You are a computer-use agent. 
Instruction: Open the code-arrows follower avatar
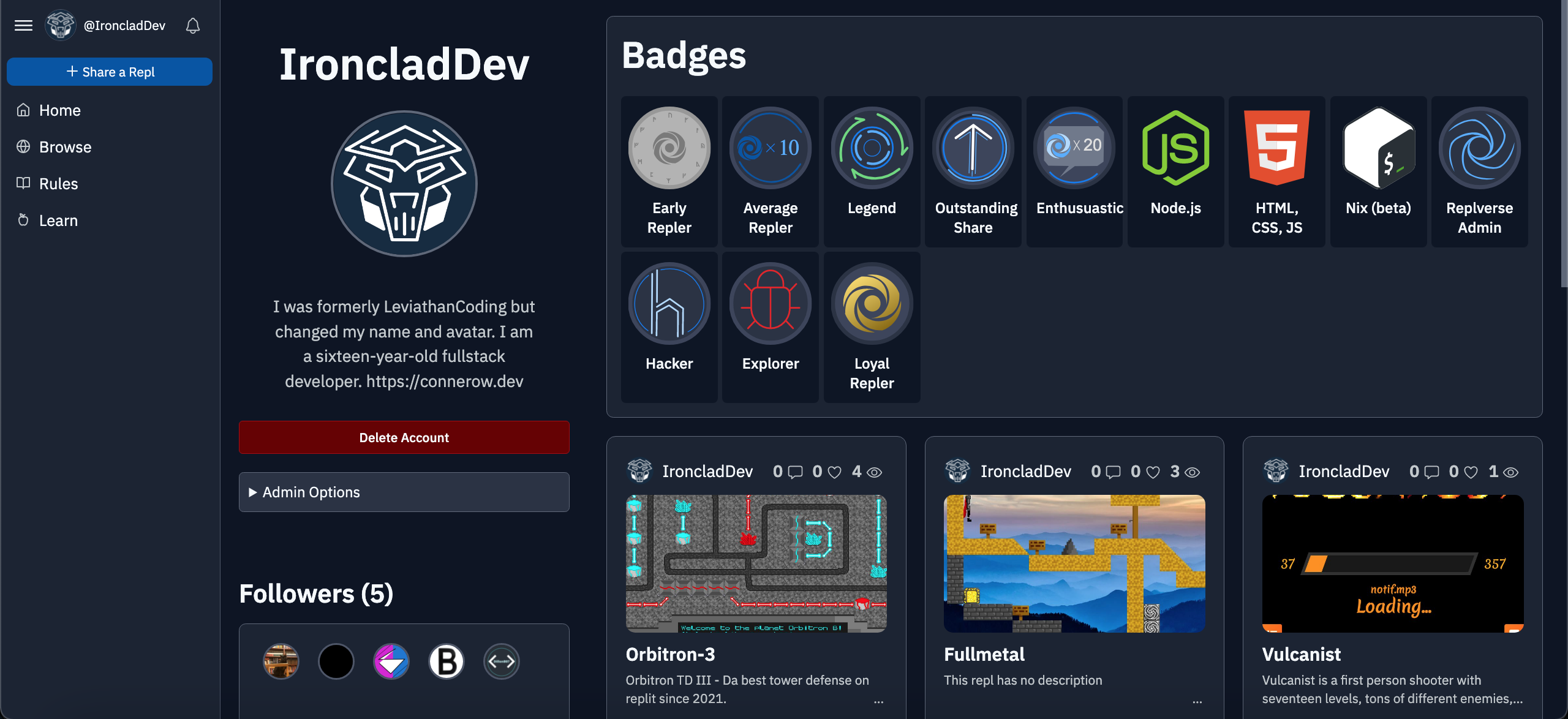pos(502,661)
